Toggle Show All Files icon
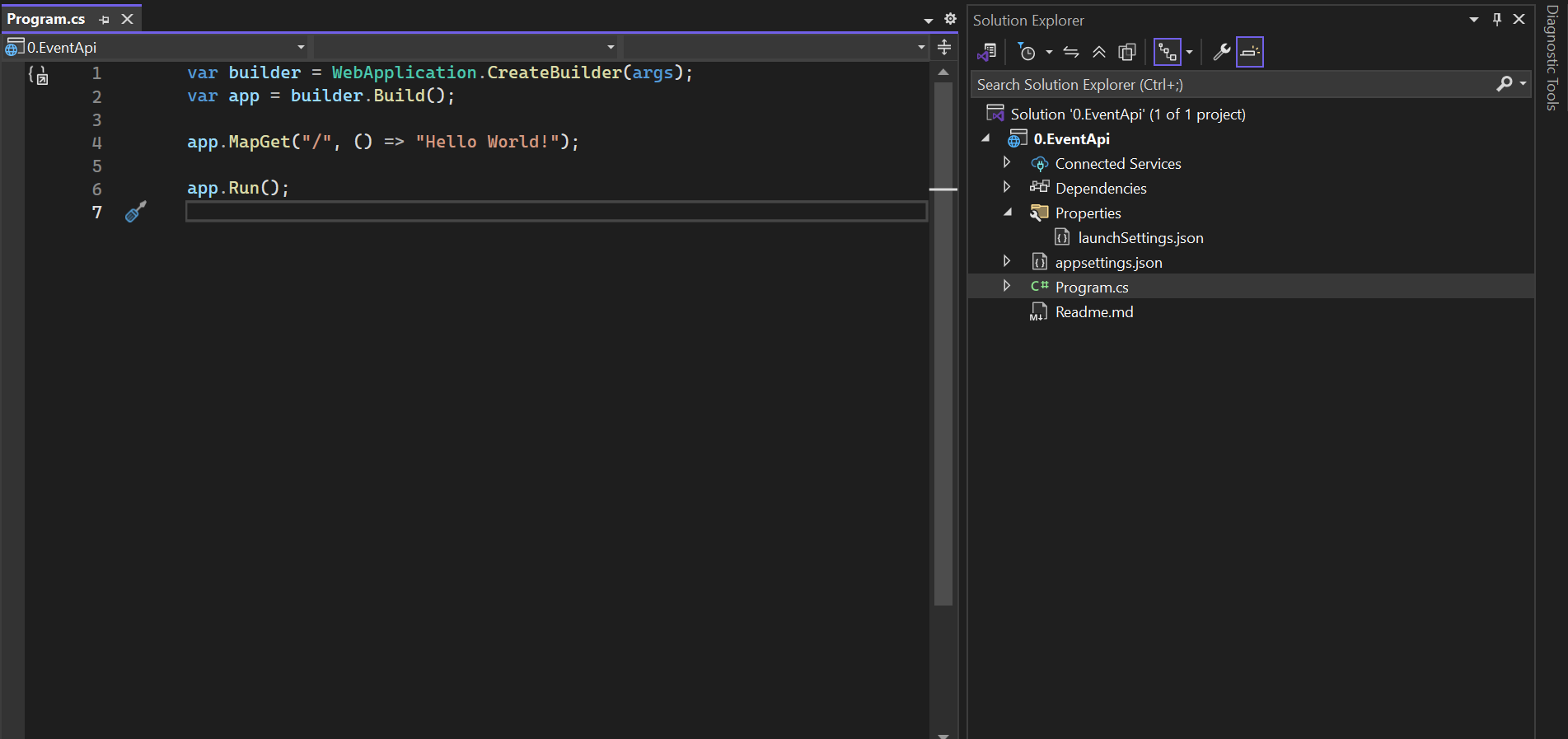The width and height of the screenshot is (1568, 739). click(x=1127, y=52)
